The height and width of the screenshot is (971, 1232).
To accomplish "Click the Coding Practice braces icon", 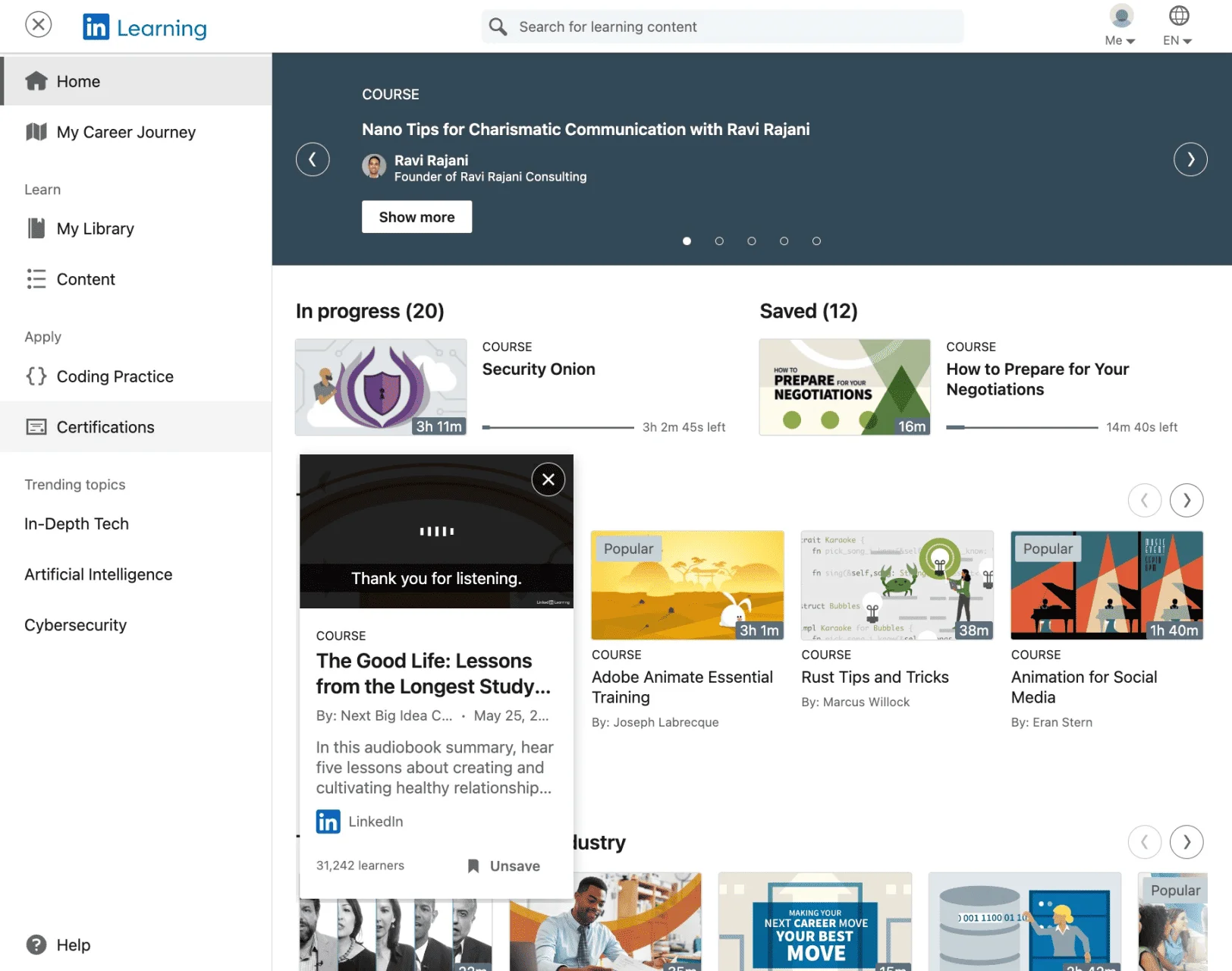I will (x=36, y=376).
